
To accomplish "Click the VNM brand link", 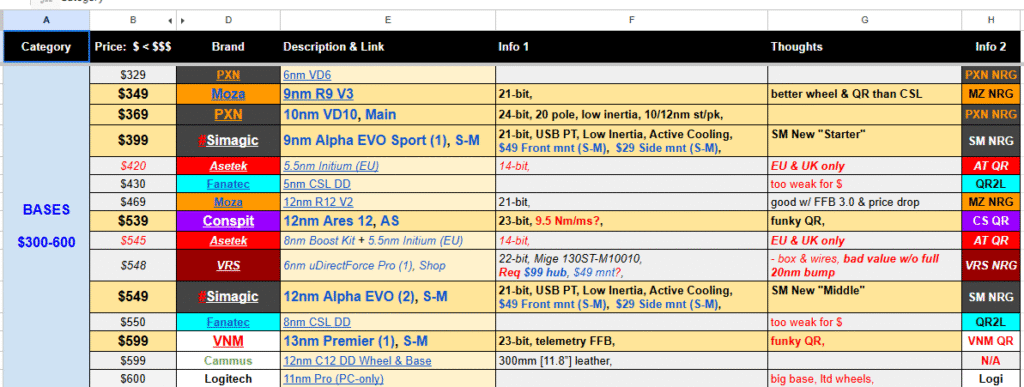I will click(228, 341).
